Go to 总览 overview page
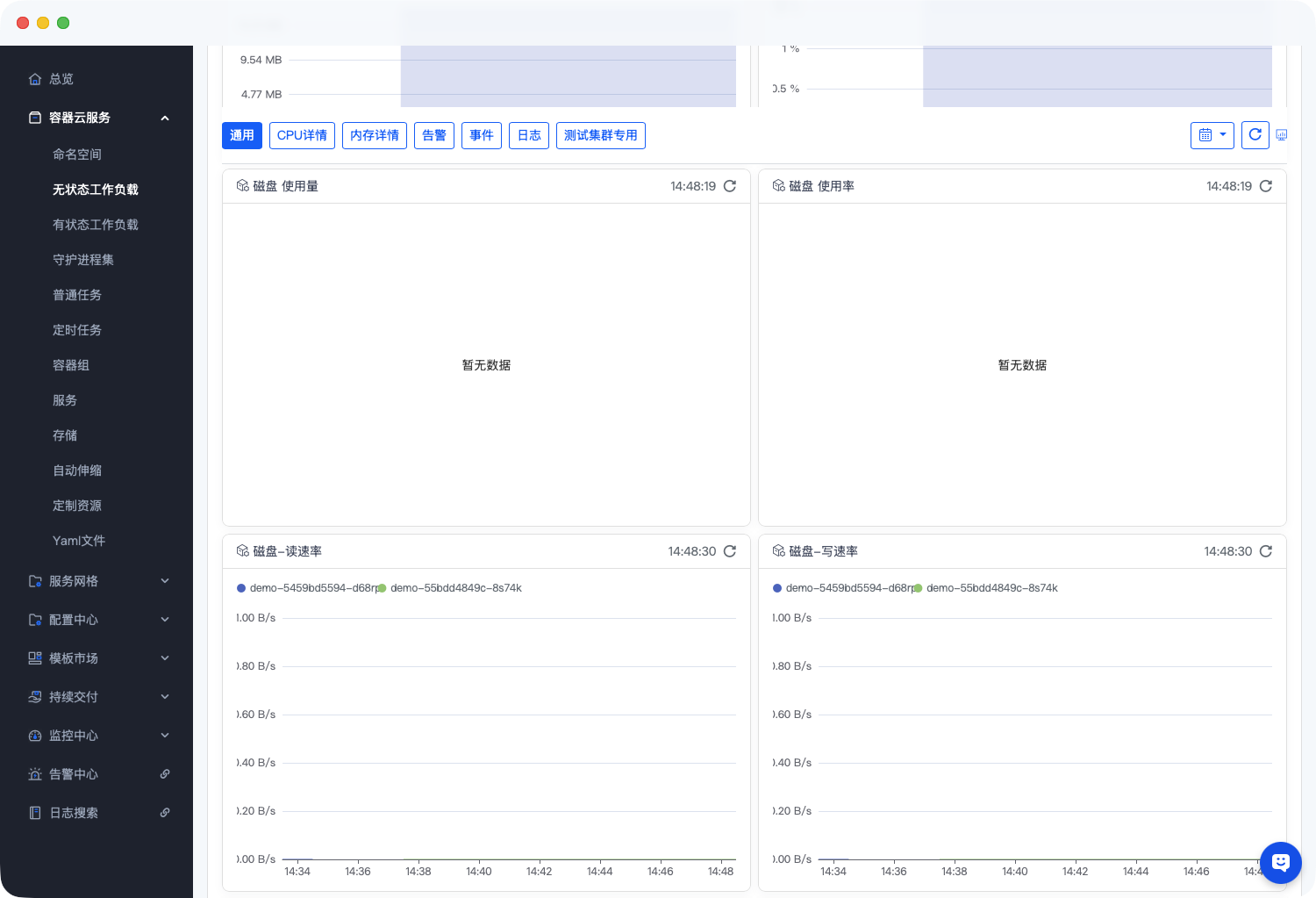The width and height of the screenshot is (1316, 898). tap(61, 79)
